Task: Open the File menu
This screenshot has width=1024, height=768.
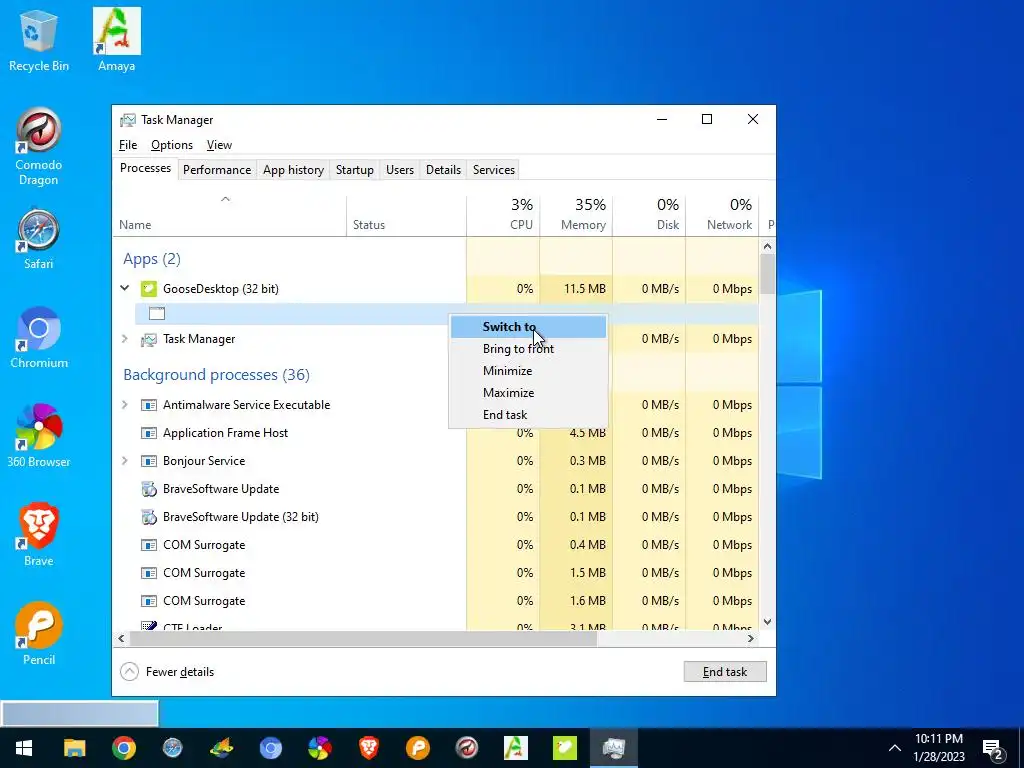Action: 128,145
